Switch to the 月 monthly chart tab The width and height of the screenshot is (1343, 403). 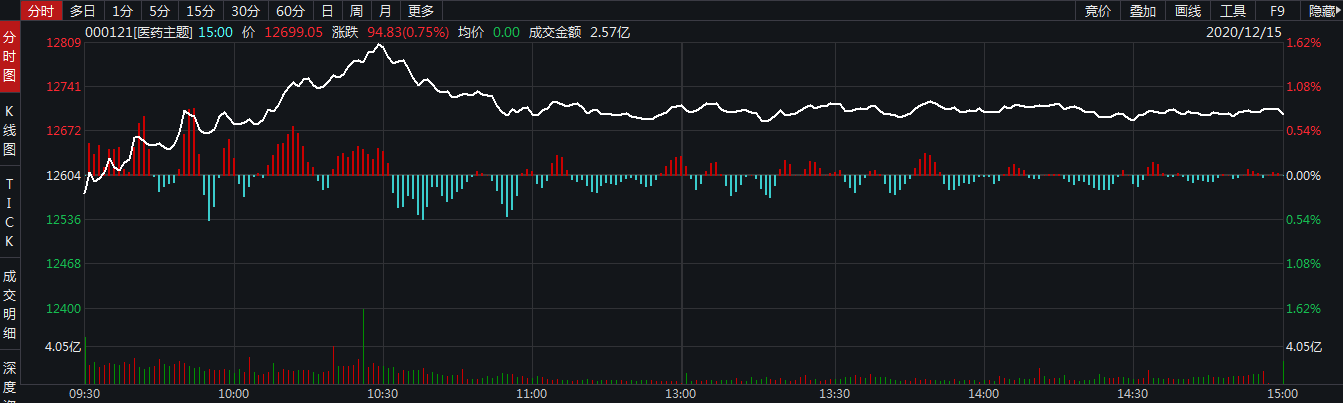(385, 11)
